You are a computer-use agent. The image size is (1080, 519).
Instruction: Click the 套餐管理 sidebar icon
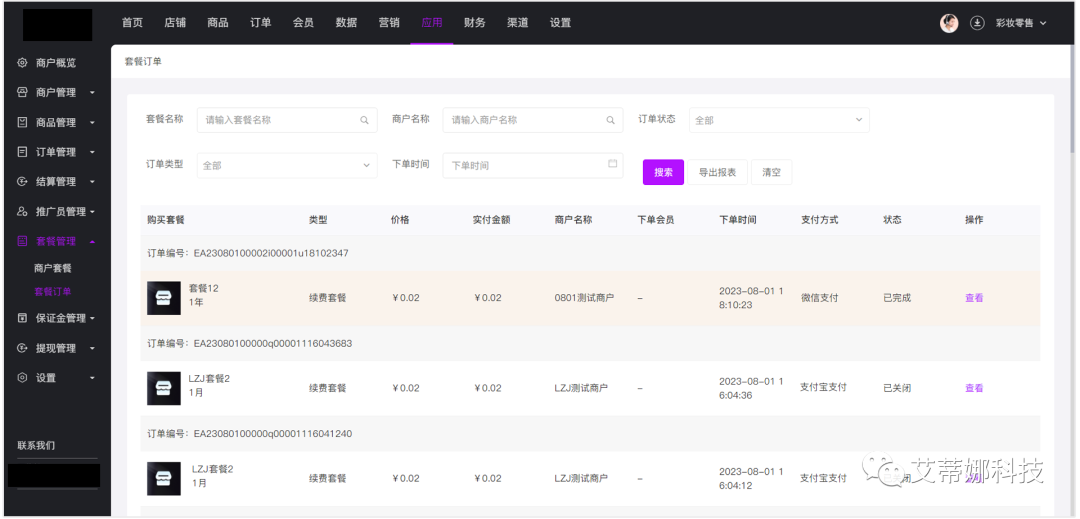(22, 241)
